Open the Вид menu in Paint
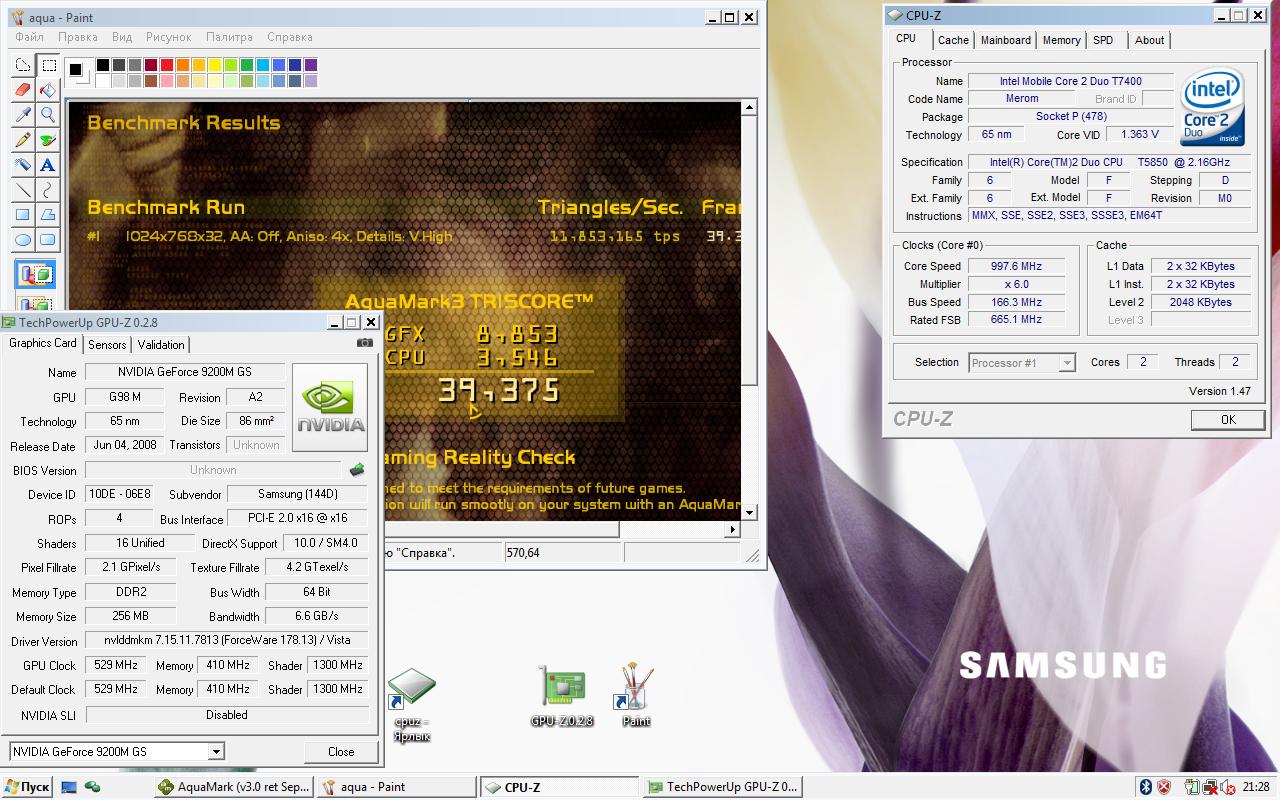The width and height of the screenshot is (1280, 800). click(x=122, y=37)
